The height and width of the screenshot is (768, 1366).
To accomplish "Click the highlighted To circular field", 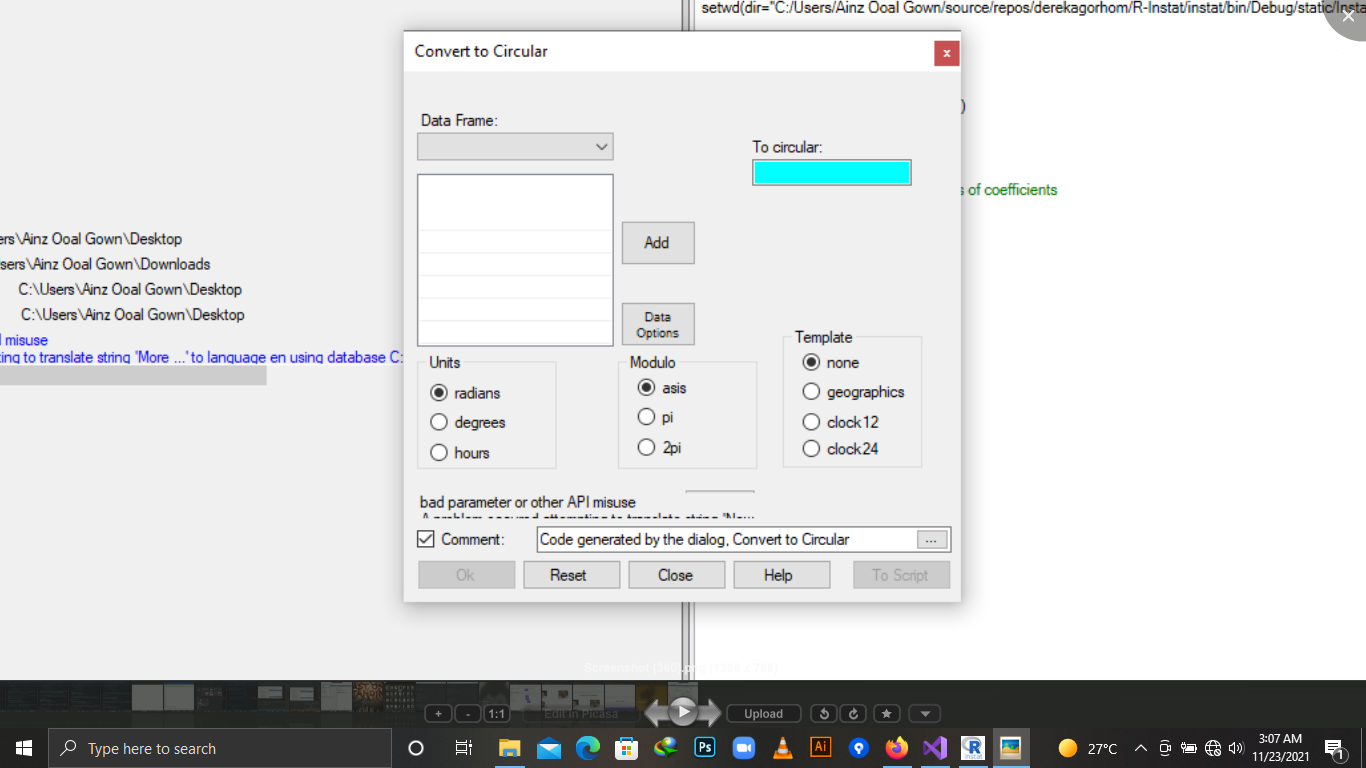I will point(831,172).
